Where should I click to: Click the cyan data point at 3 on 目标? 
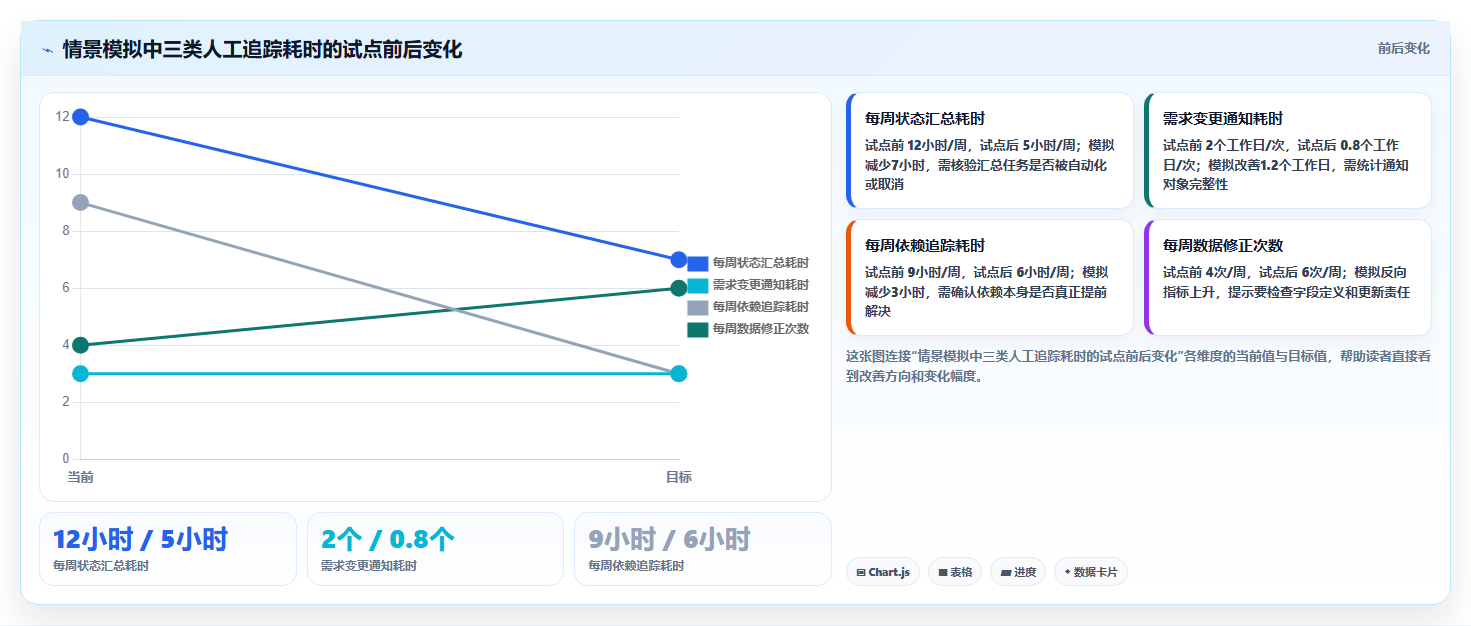[678, 374]
